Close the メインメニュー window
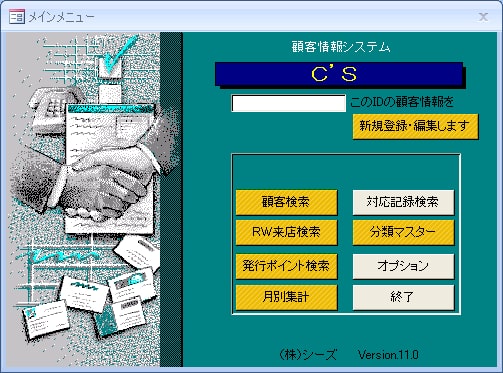The height and width of the screenshot is (373, 503). tap(483, 17)
